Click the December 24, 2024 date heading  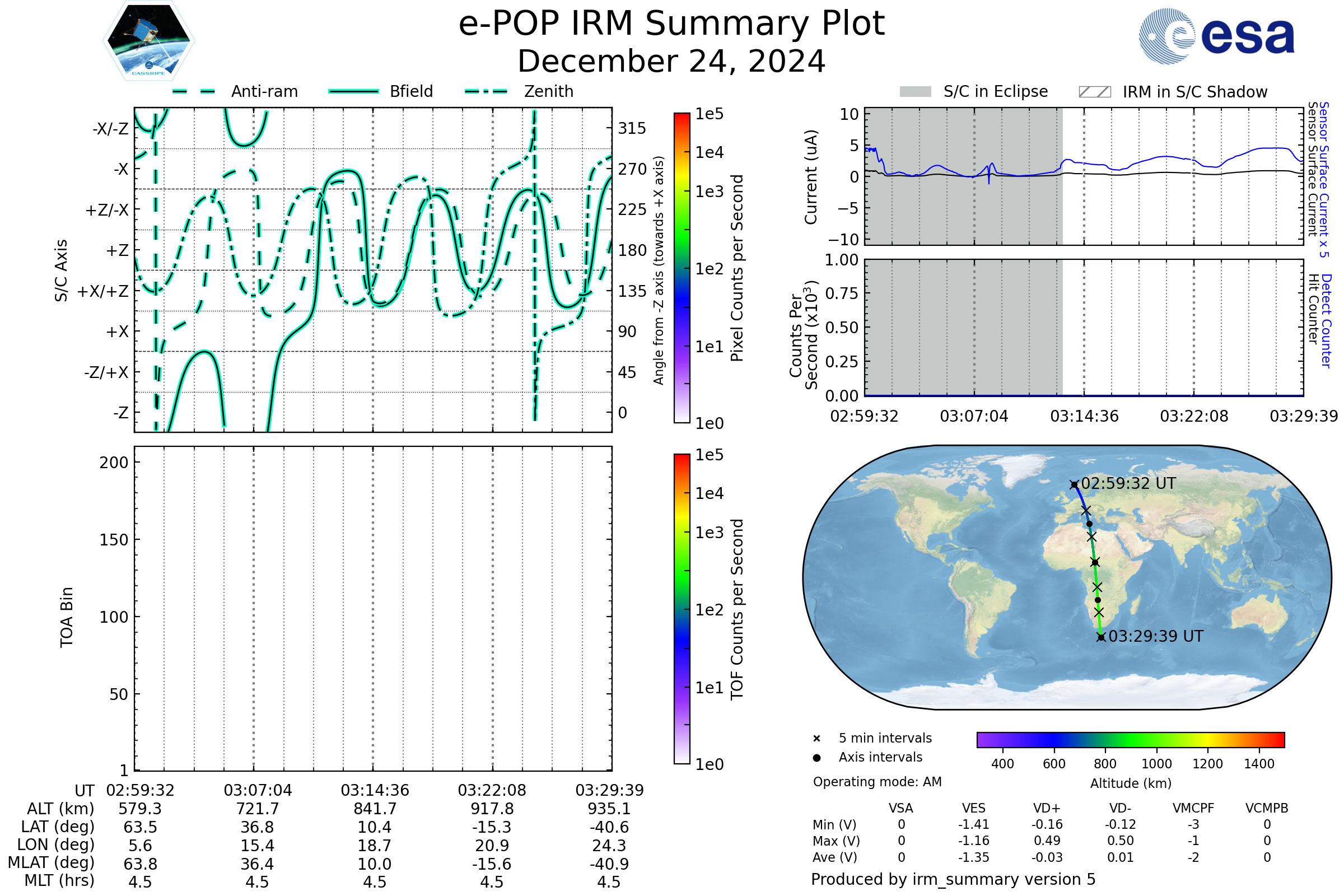[671, 61]
